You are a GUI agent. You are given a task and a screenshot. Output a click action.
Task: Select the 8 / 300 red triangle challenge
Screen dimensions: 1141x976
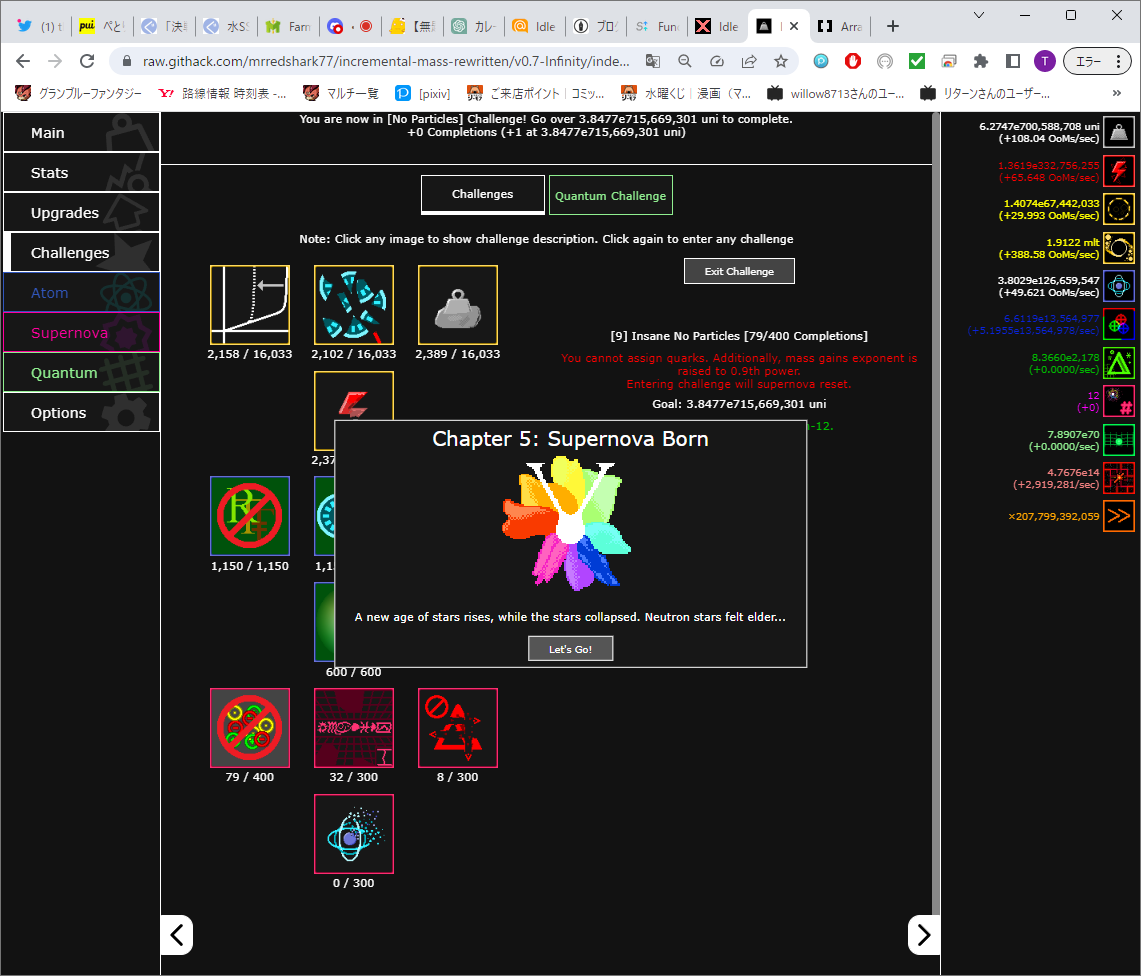(458, 728)
